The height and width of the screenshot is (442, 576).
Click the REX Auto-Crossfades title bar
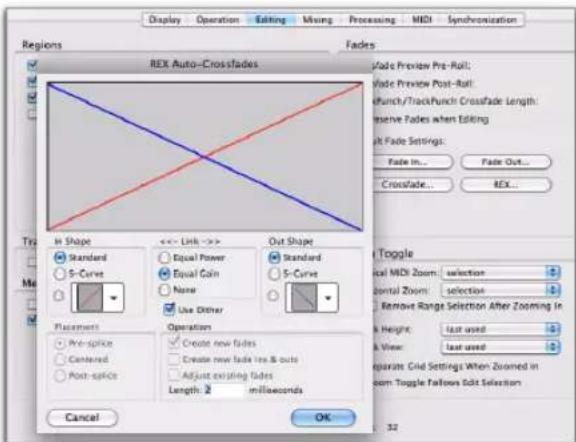tap(204, 64)
